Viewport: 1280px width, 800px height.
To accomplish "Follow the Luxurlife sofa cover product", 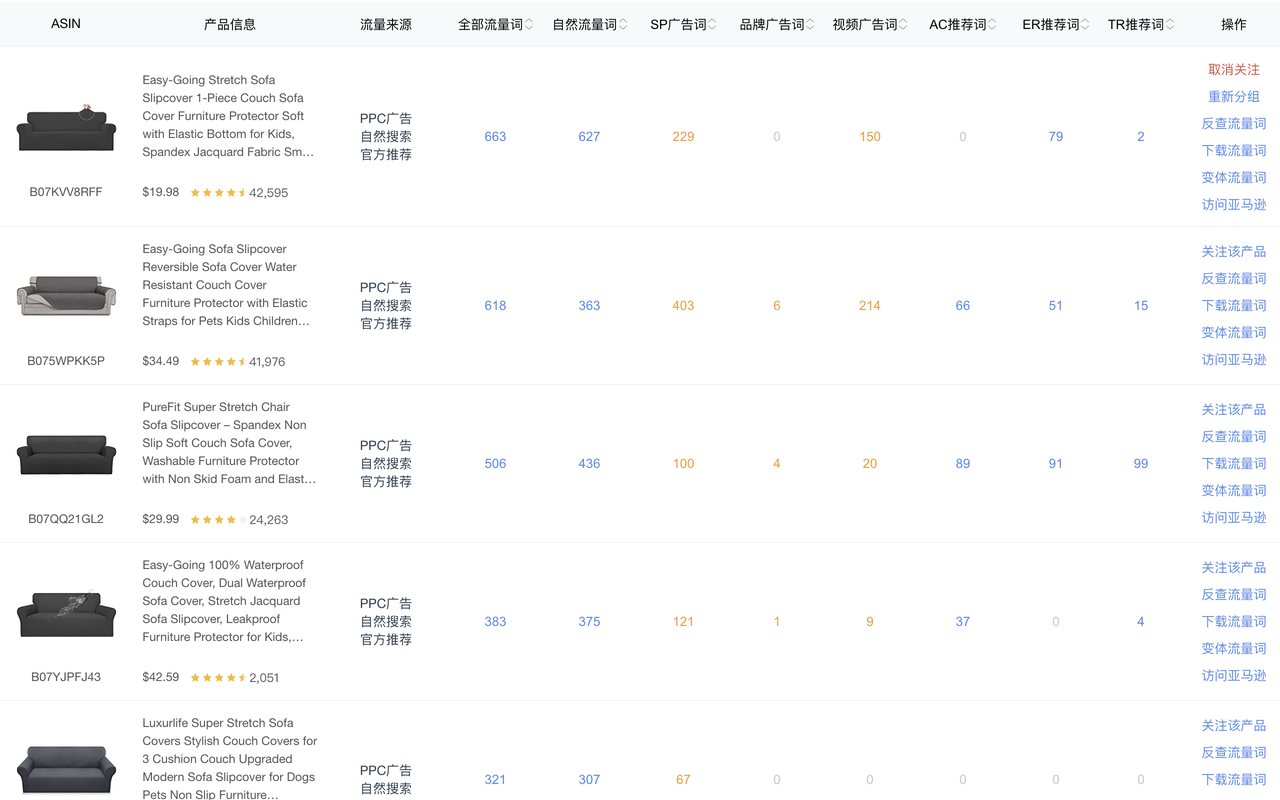I will coord(1233,725).
